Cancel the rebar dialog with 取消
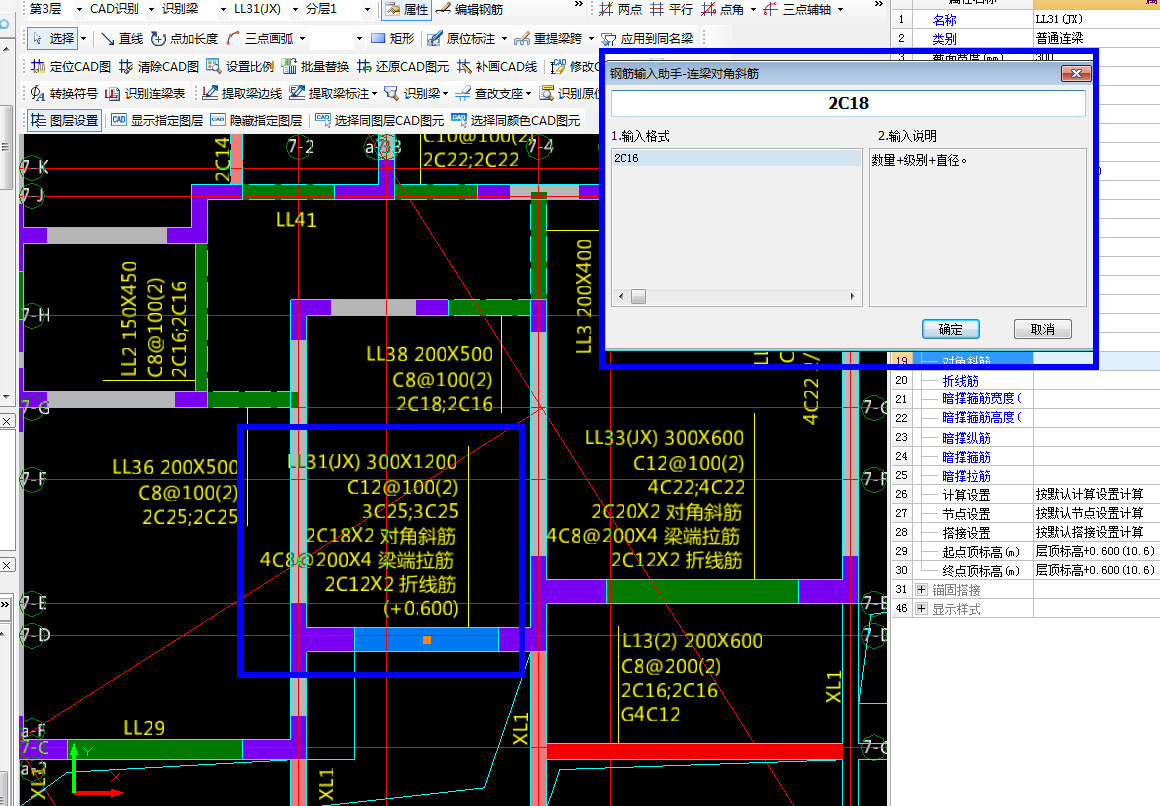This screenshot has height=806, width=1160. pos(1042,329)
